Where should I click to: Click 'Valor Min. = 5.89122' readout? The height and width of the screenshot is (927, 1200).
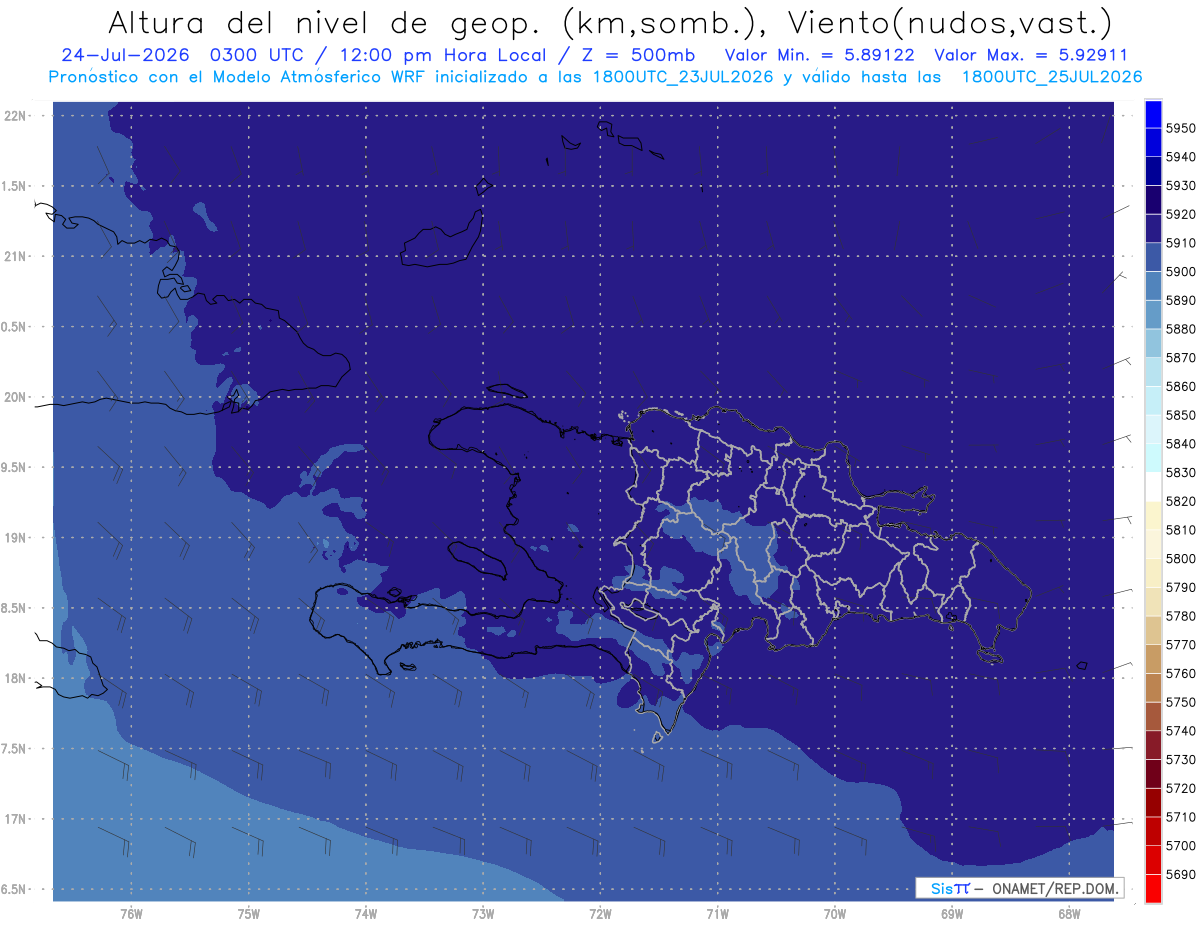pos(819,56)
